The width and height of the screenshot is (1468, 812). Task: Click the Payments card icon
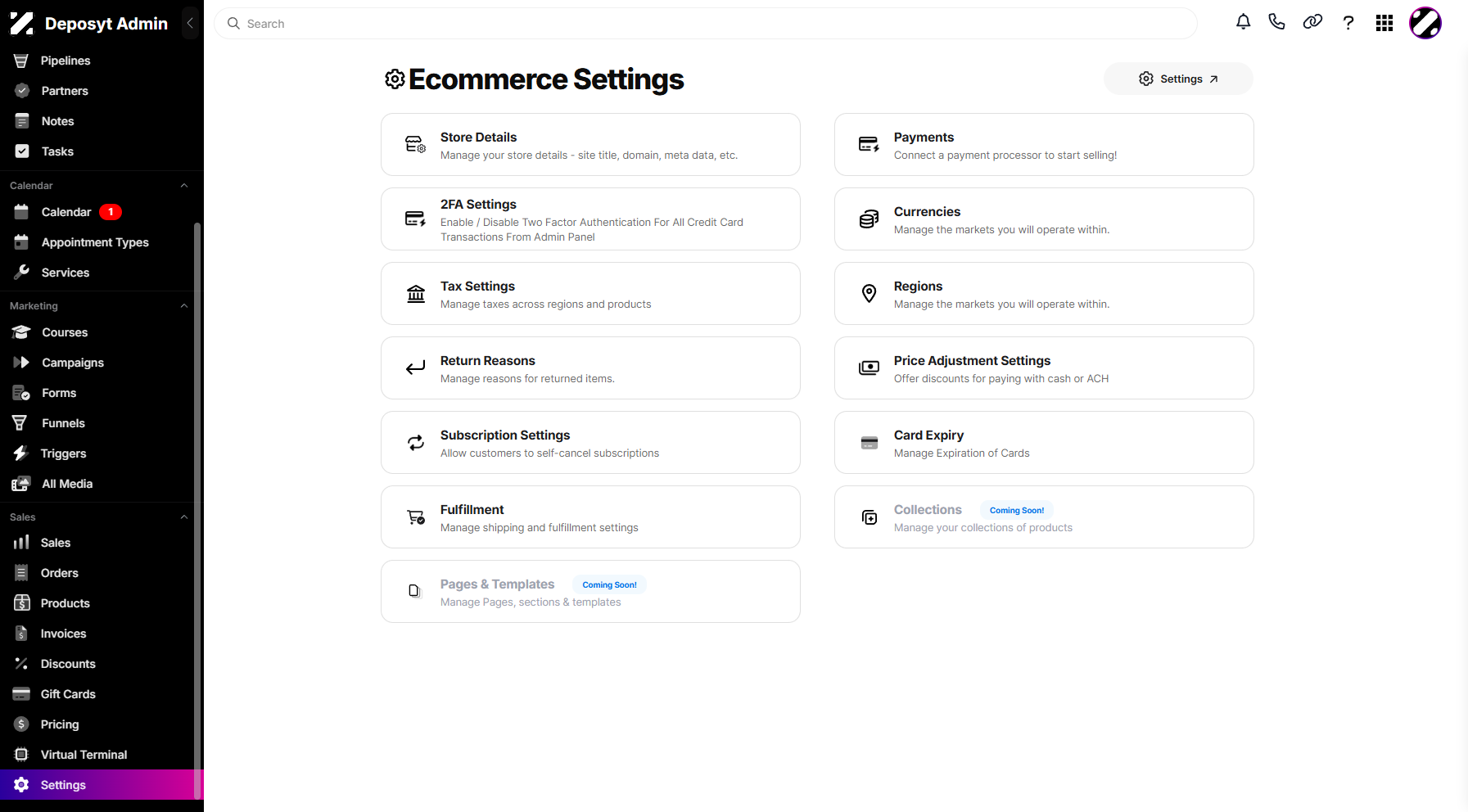[870, 145]
